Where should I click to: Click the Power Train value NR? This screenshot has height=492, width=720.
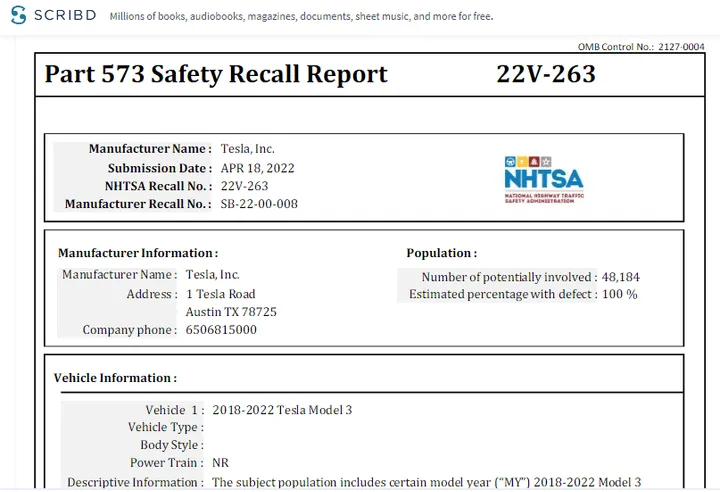pos(221,464)
